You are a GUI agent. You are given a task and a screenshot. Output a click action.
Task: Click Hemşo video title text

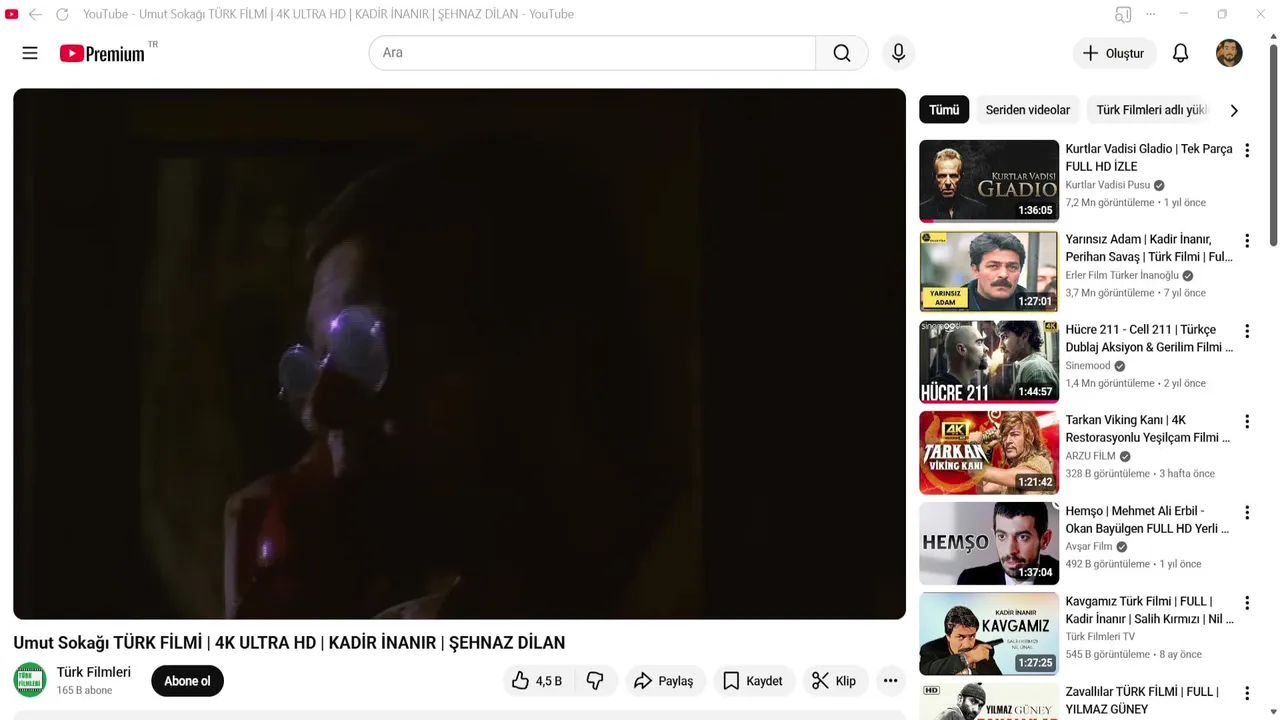tap(1147, 519)
